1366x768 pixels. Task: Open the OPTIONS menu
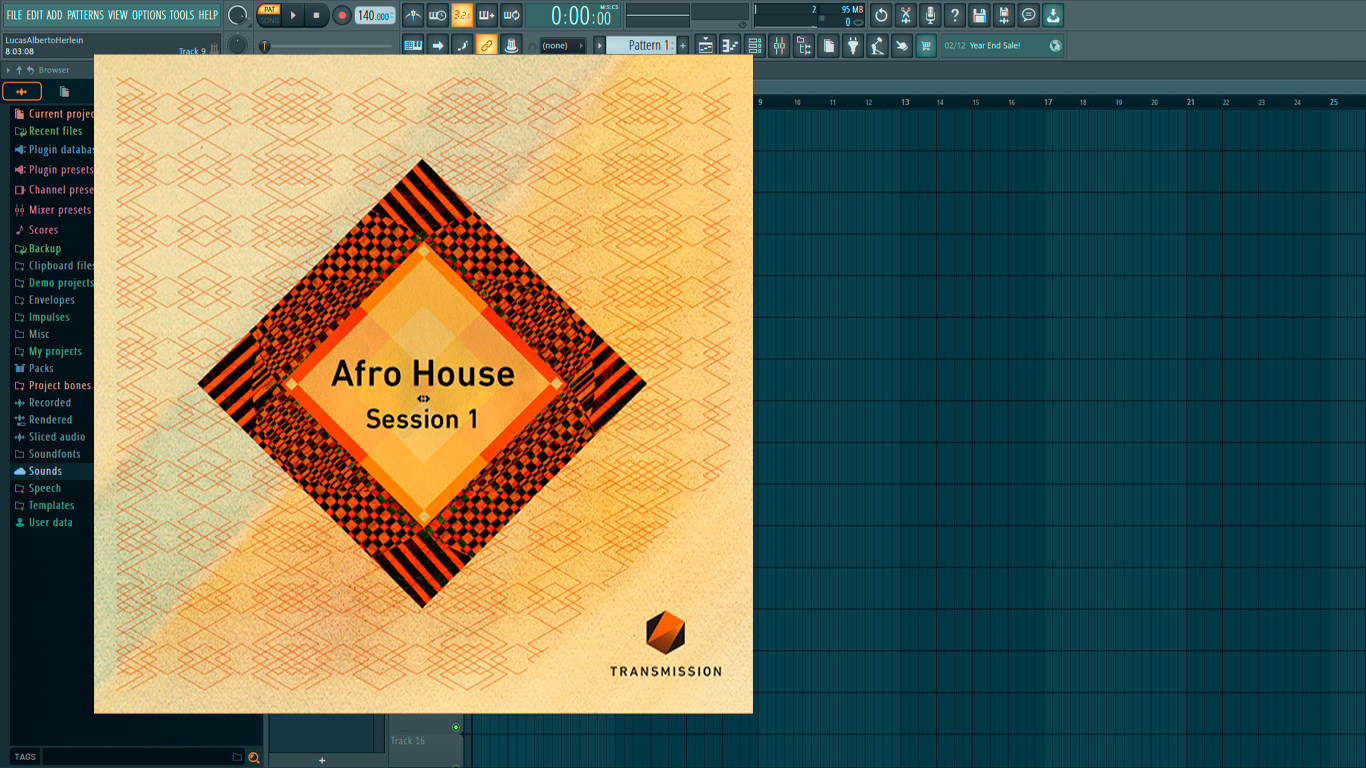pyautogui.click(x=149, y=15)
